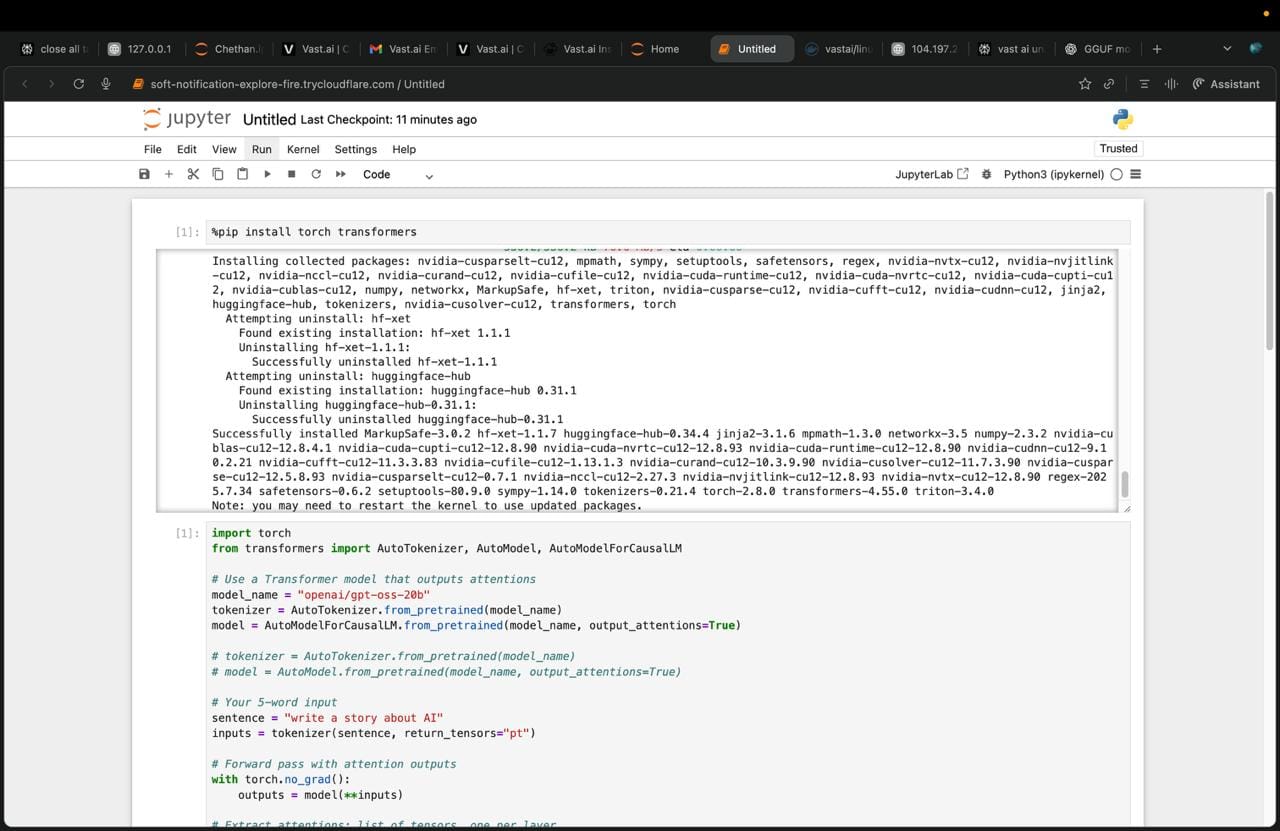1280x831 pixels.
Task: Switch to the GGUF browser tab
Action: [x=1098, y=49]
